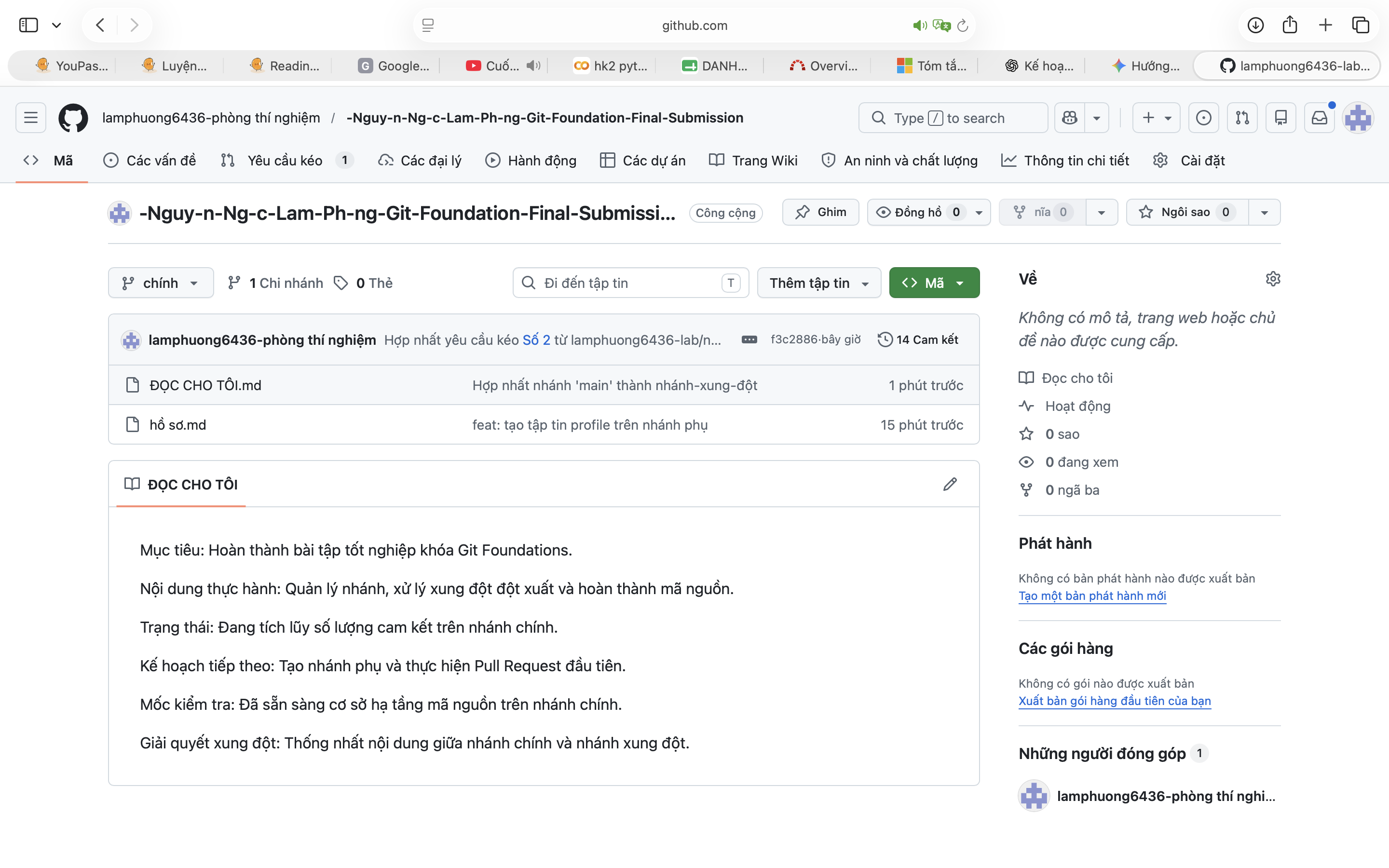Switch to the Cài đặt tab

[x=1189, y=161]
